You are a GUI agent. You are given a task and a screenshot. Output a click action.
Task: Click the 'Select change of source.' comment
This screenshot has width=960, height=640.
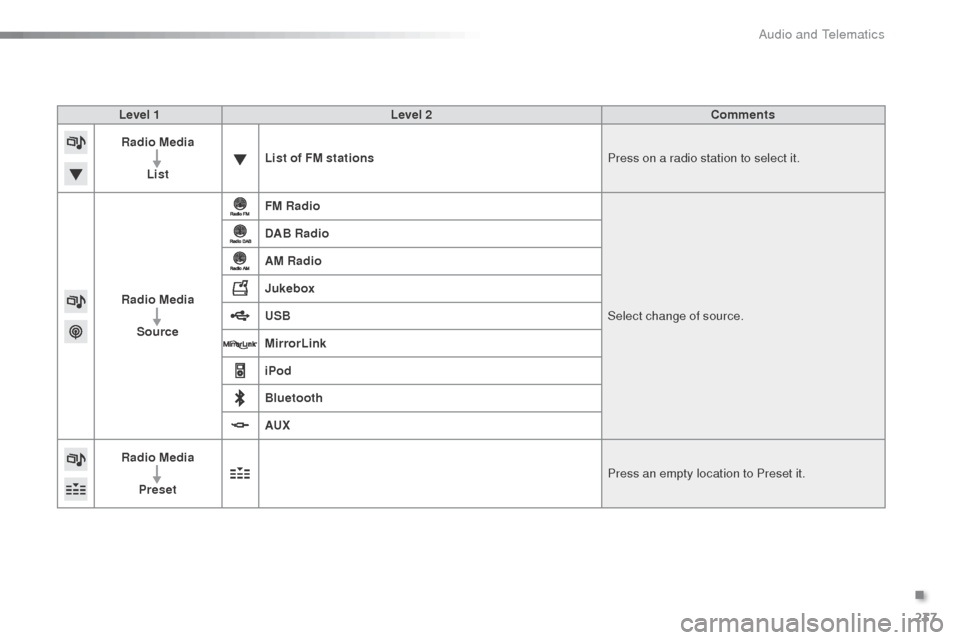(x=675, y=316)
